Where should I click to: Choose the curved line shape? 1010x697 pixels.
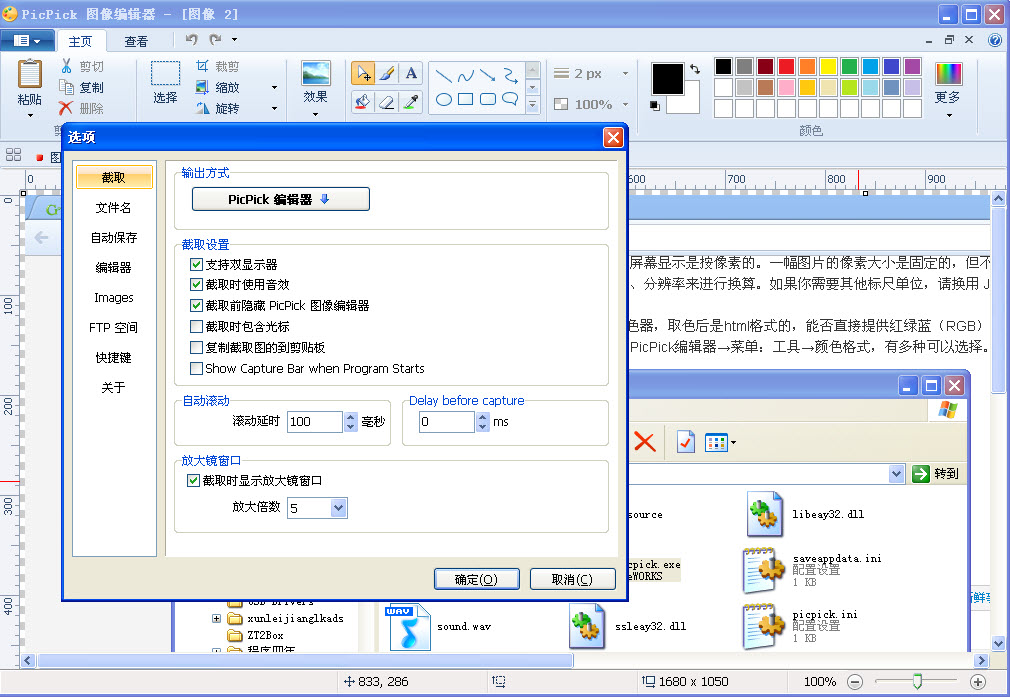pos(466,77)
